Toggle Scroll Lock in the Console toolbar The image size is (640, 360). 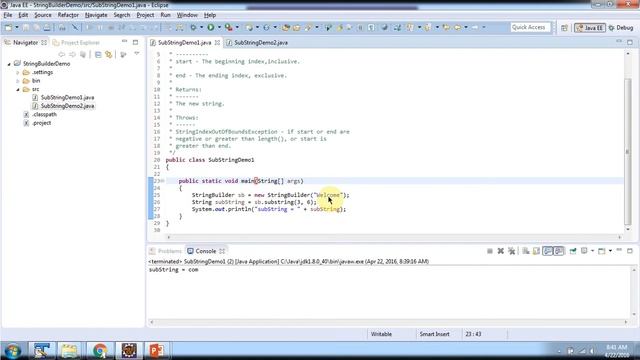click(x=536, y=251)
